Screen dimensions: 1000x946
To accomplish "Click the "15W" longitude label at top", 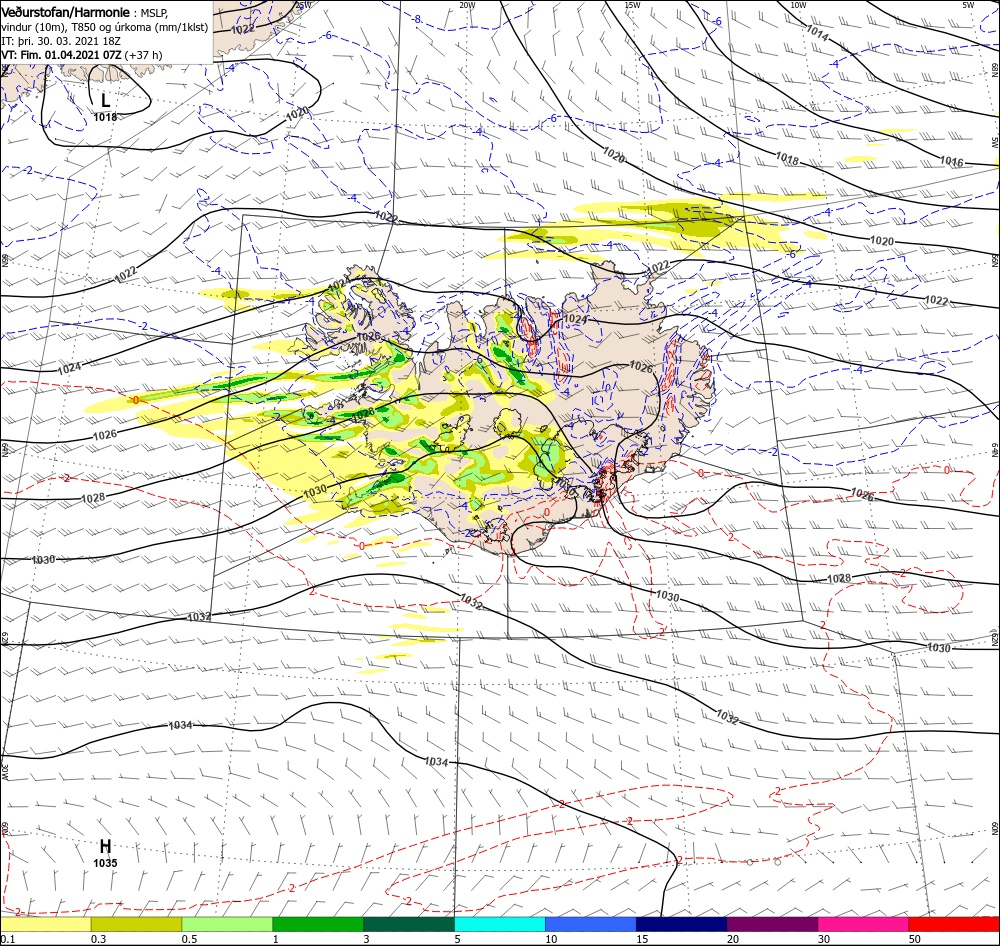I will click(632, 5).
